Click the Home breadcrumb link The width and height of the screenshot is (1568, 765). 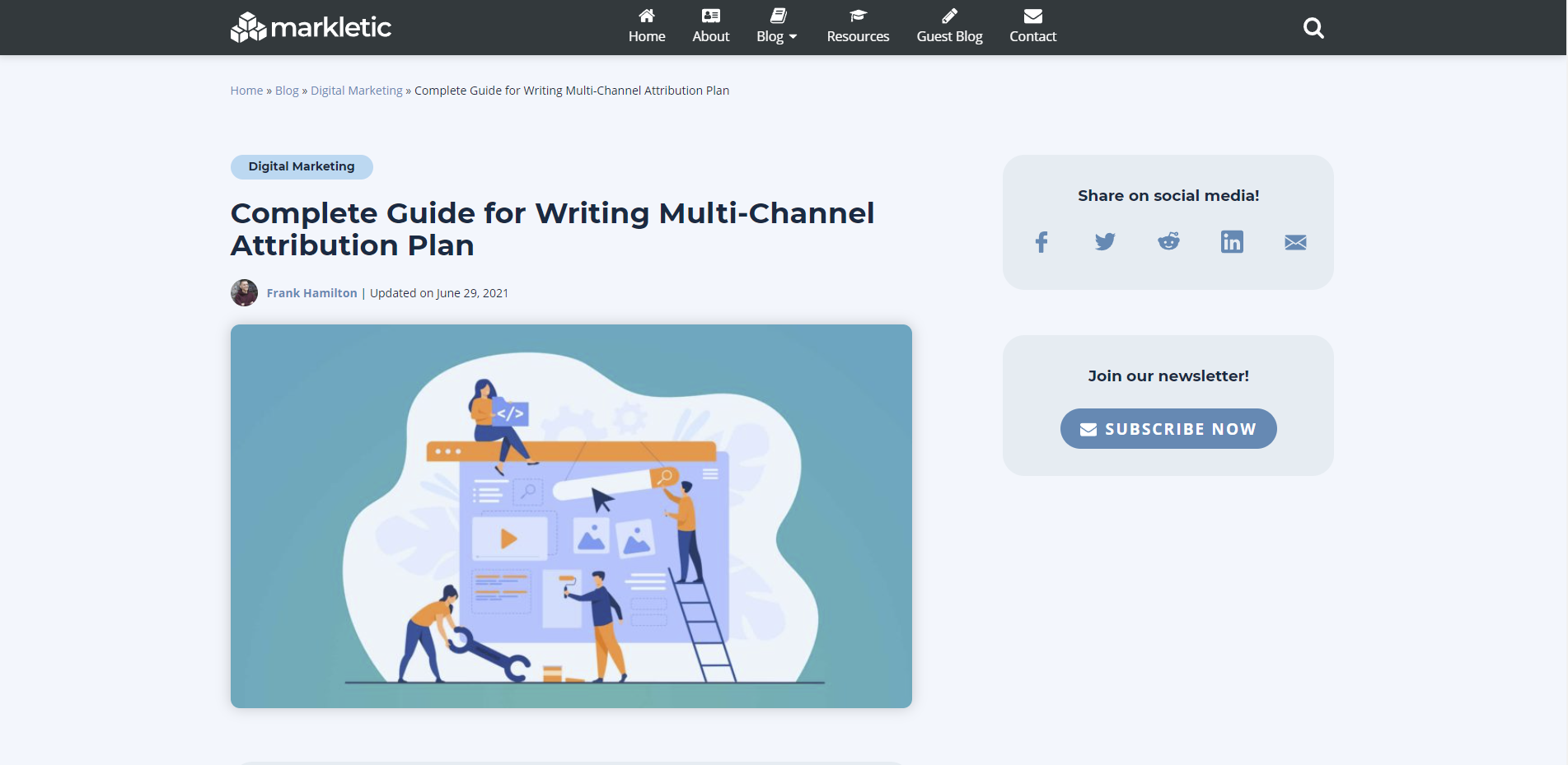click(246, 91)
